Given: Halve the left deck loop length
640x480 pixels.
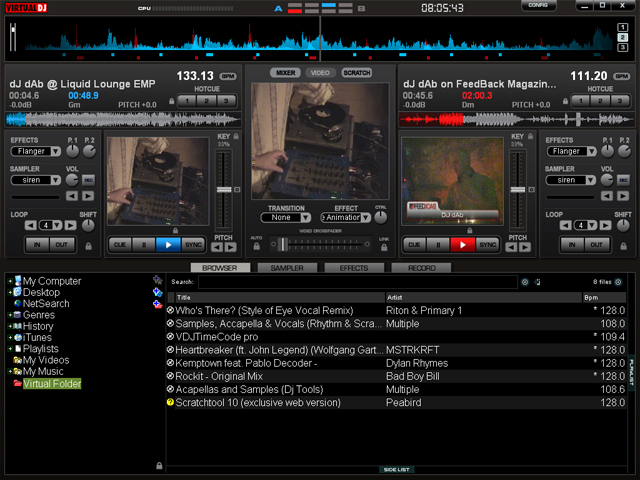Looking at the screenshot, I should 30,225.
